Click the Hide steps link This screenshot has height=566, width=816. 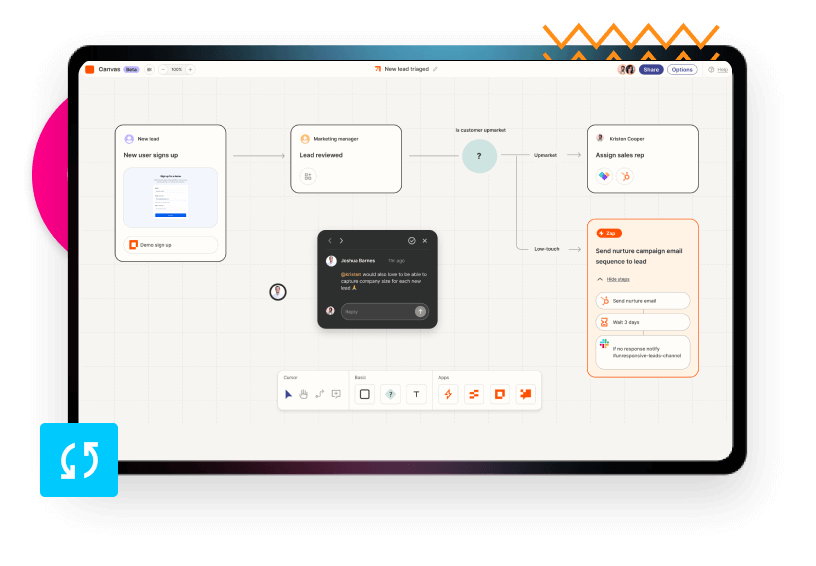[x=617, y=279]
